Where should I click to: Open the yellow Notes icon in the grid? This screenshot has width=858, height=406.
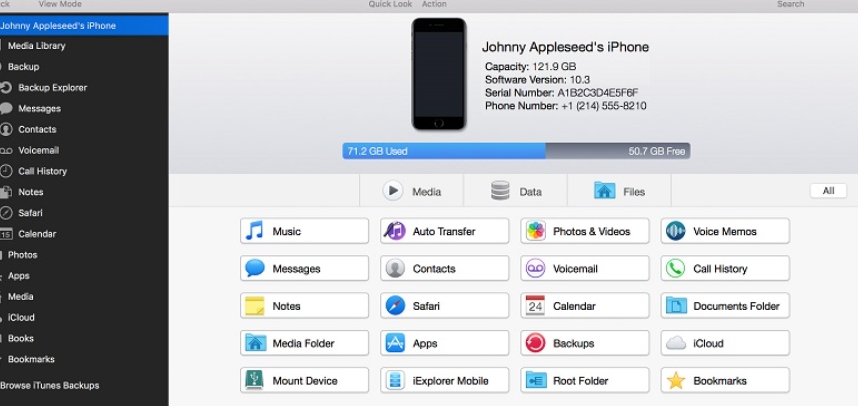(255, 306)
